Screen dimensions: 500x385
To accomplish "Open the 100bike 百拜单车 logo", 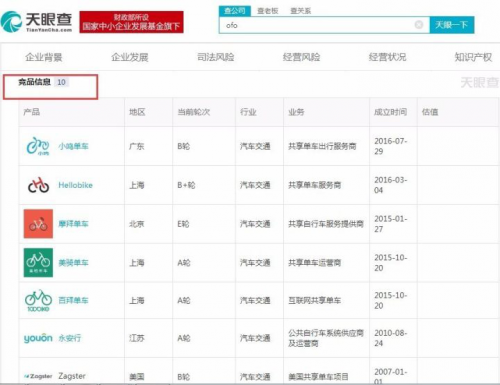I will [x=38, y=300].
